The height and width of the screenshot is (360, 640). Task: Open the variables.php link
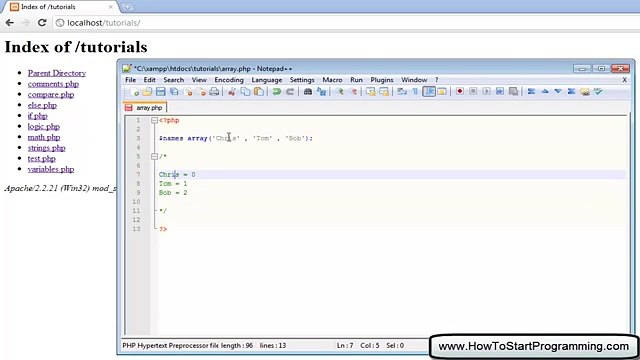tap(51, 169)
